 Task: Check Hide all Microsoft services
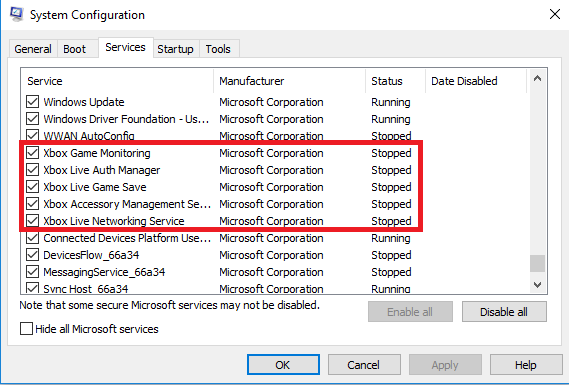pos(26,329)
